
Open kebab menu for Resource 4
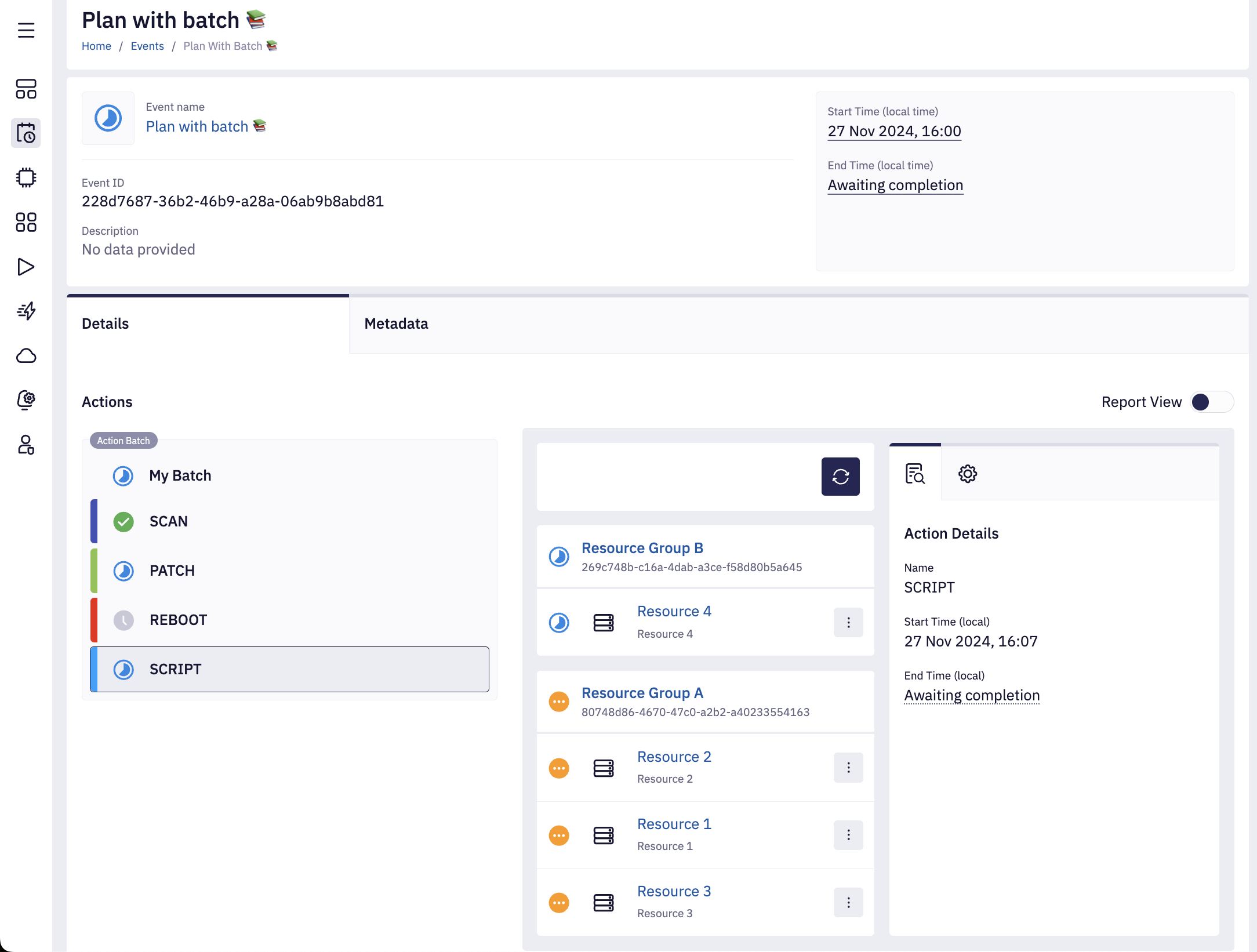[x=848, y=622]
